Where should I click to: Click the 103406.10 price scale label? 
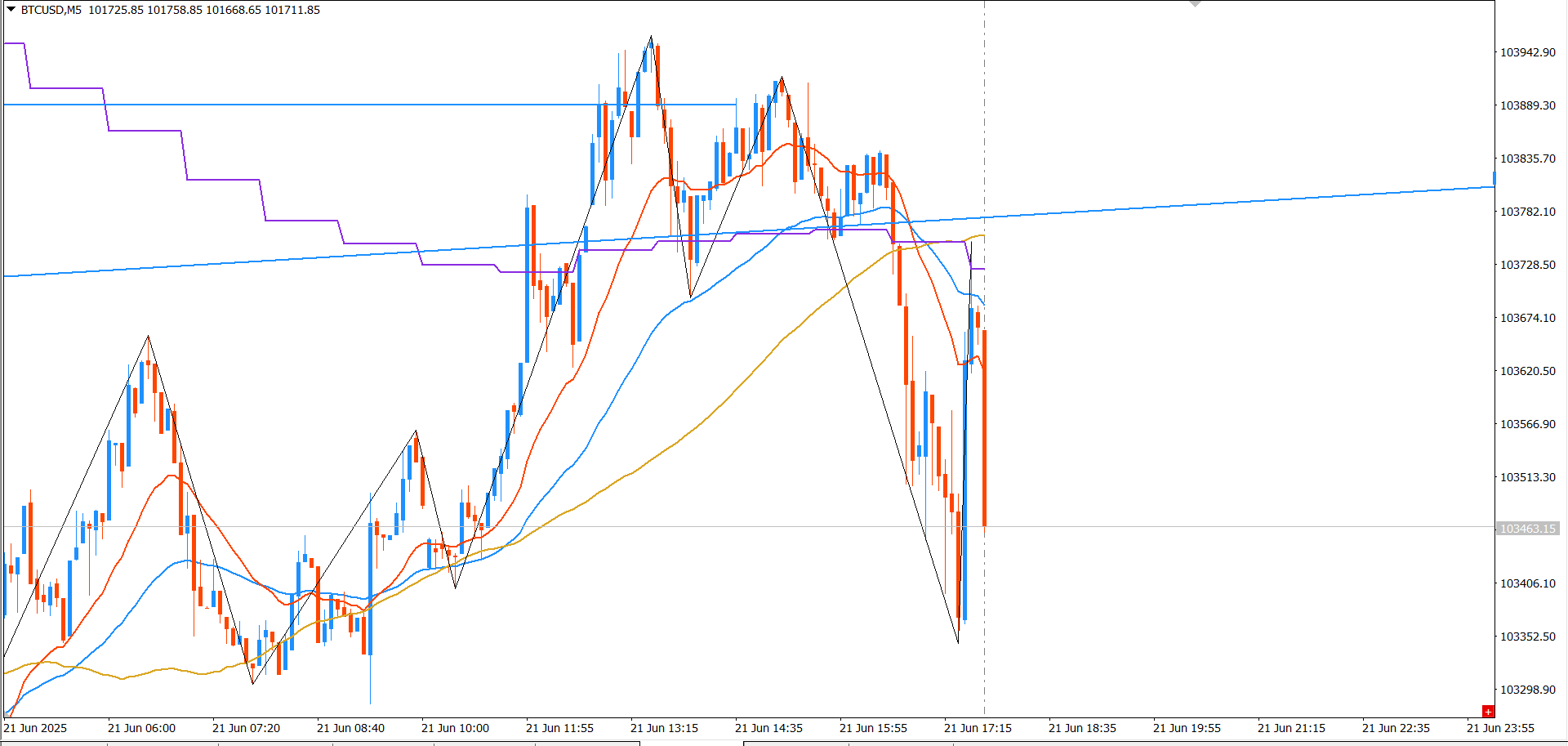(x=1528, y=583)
